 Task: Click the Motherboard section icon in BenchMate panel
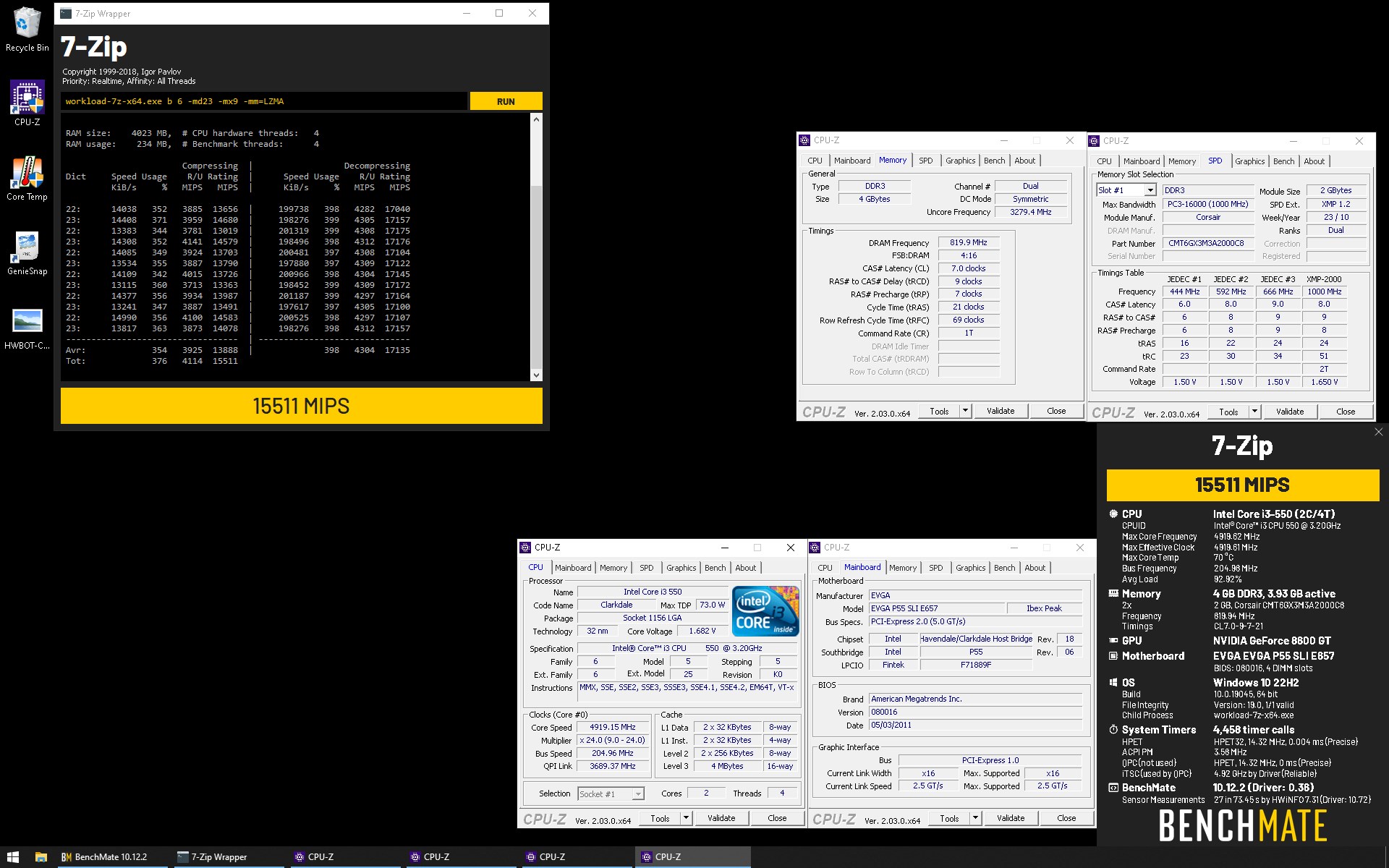1113,656
